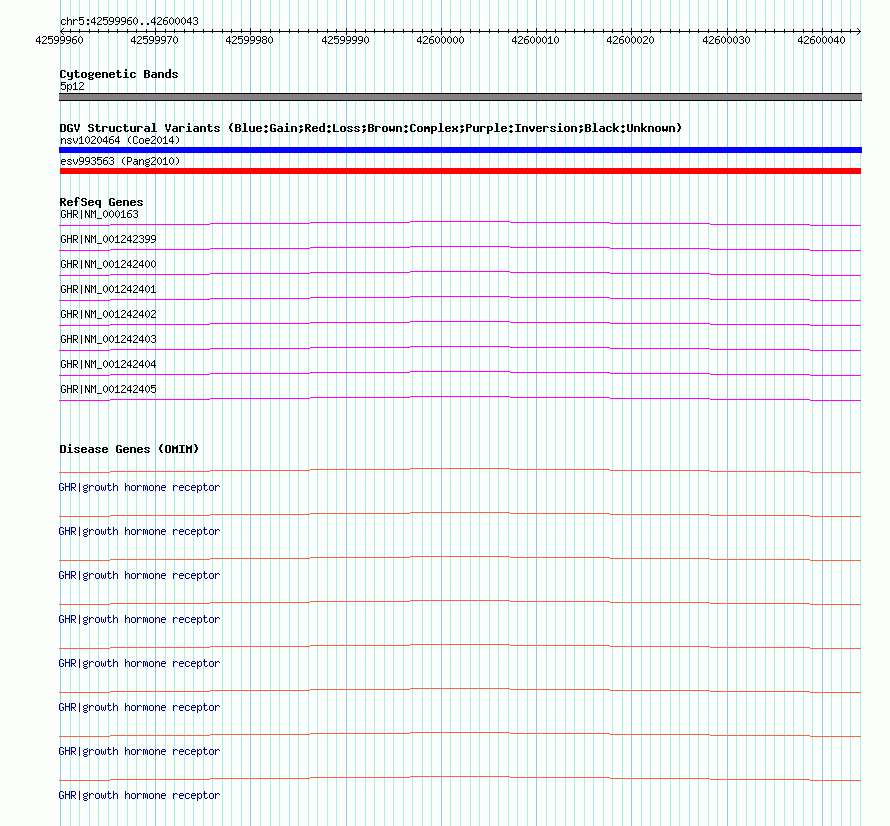This screenshot has height=826, width=890.
Task: Click the chr5:42599960..42600043 region label
Action: pos(129,21)
